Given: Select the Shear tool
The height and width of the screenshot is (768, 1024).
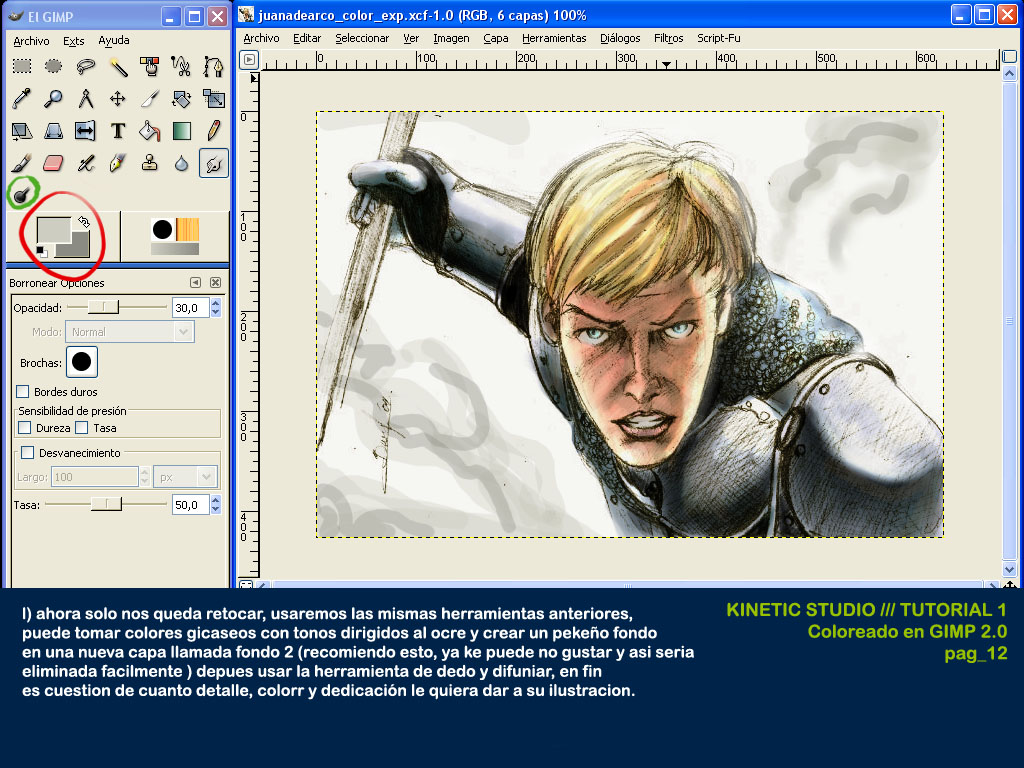Looking at the screenshot, I should pyautogui.click(x=22, y=131).
